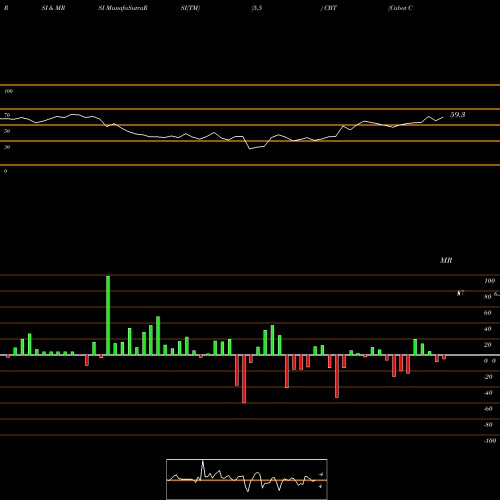Click the 100 label on the RSI axis

click(x=8, y=91)
